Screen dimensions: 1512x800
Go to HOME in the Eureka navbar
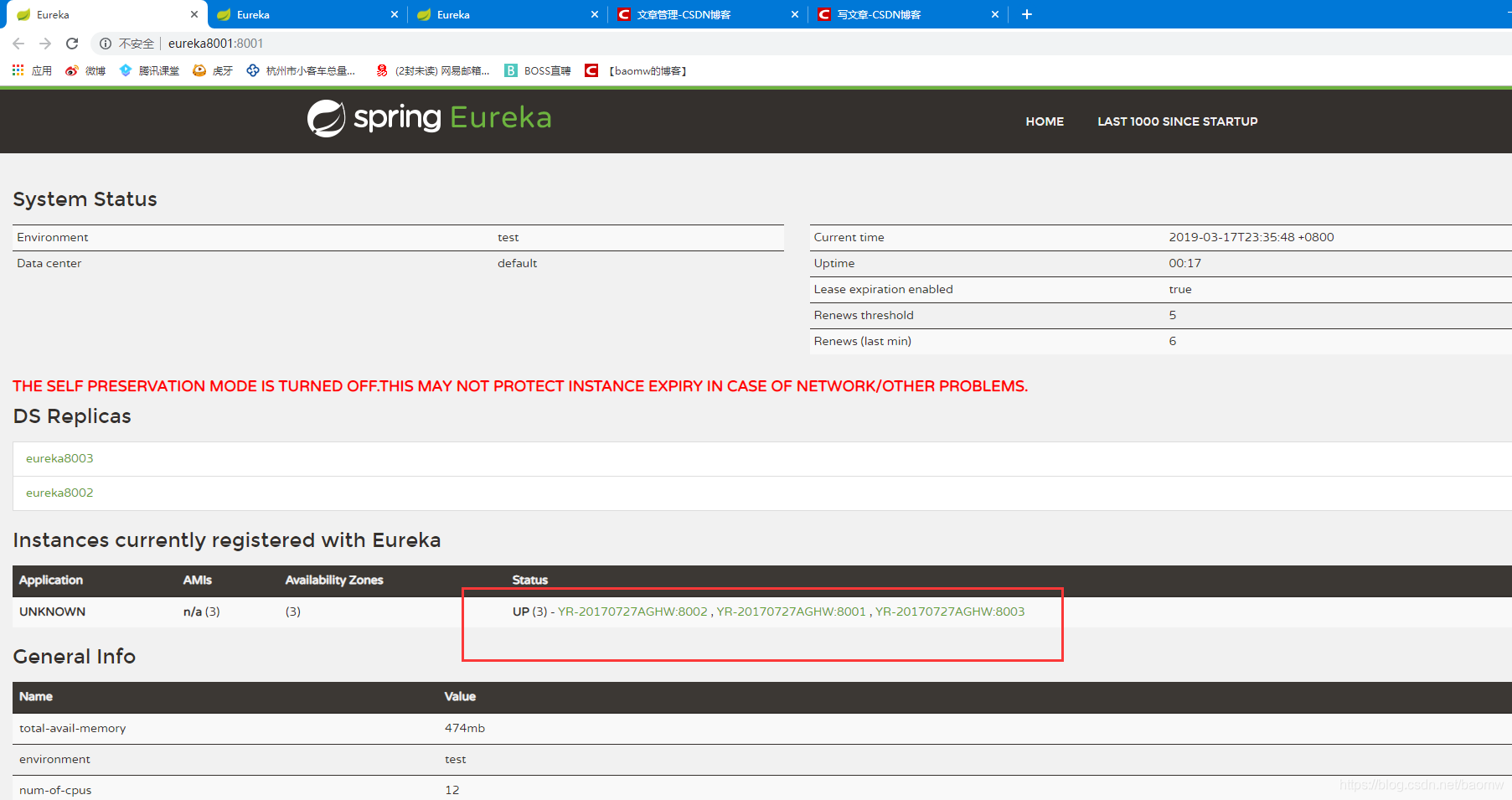(x=1045, y=121)
